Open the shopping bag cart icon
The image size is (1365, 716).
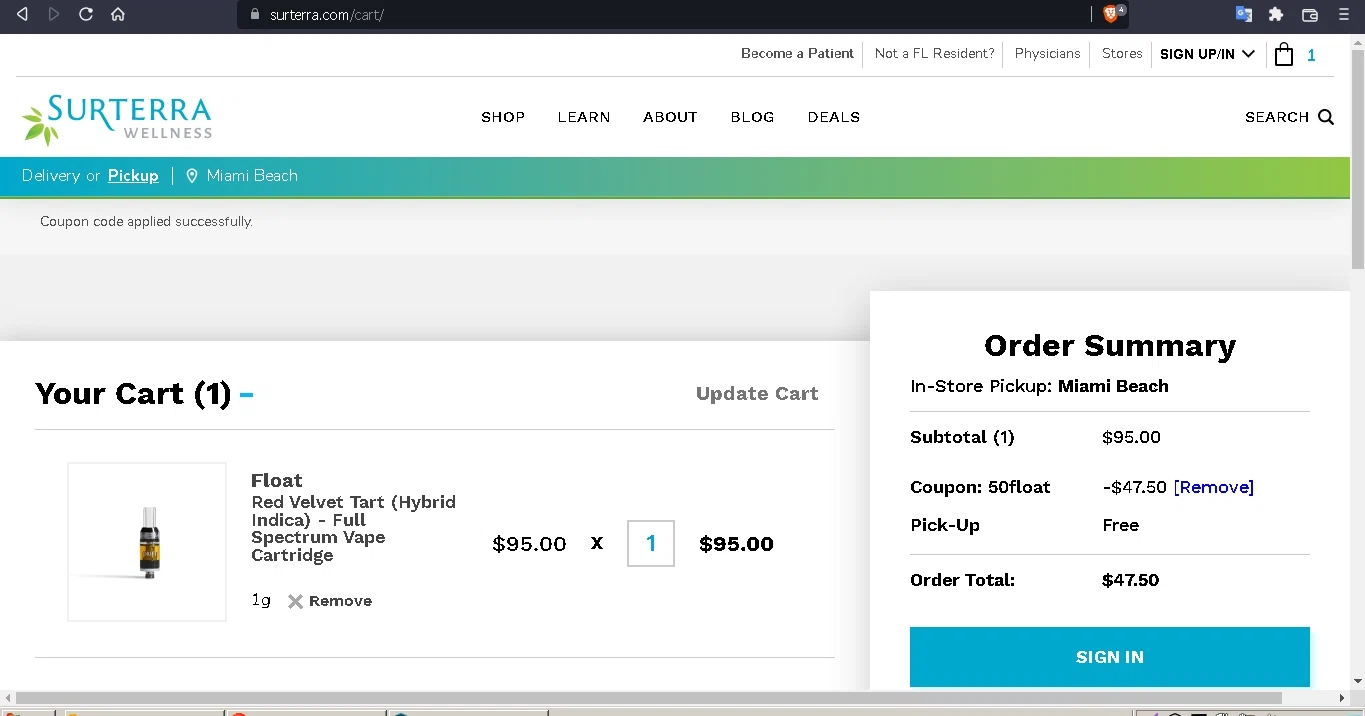pos(1284,54)
